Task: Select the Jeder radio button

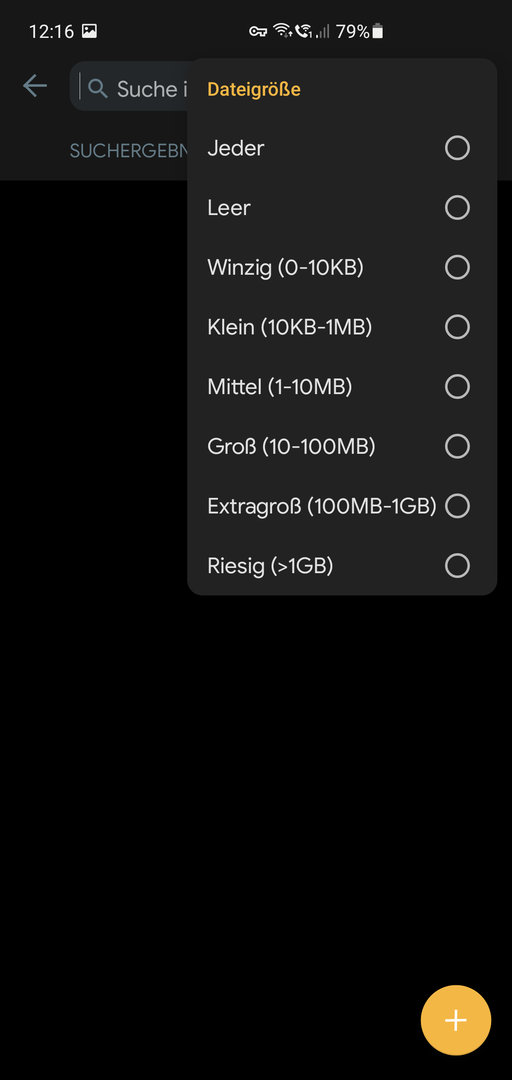Action: [x=457, y=148]
